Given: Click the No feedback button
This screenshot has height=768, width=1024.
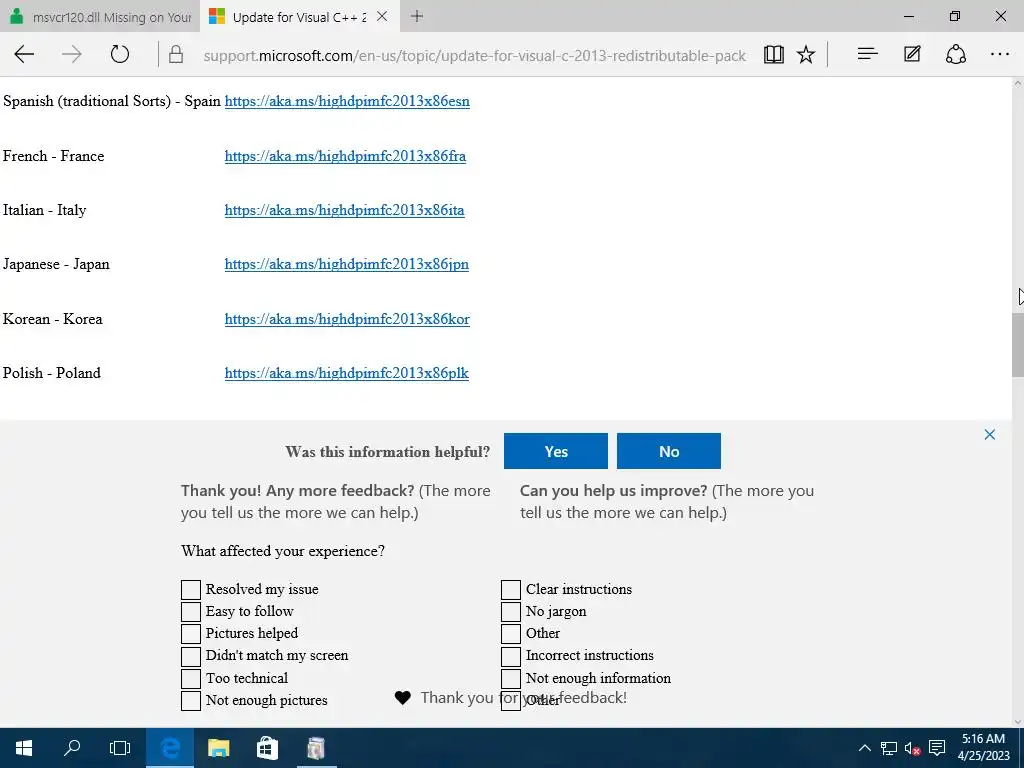Looking at the screenshot, I should 669,451.
